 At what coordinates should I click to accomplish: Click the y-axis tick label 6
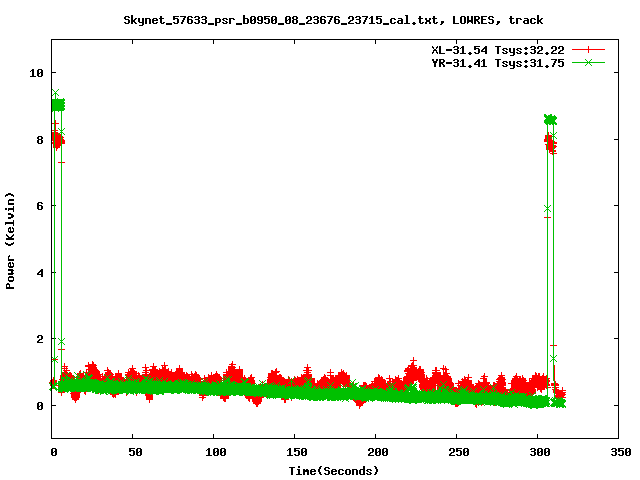coord(40,206)
